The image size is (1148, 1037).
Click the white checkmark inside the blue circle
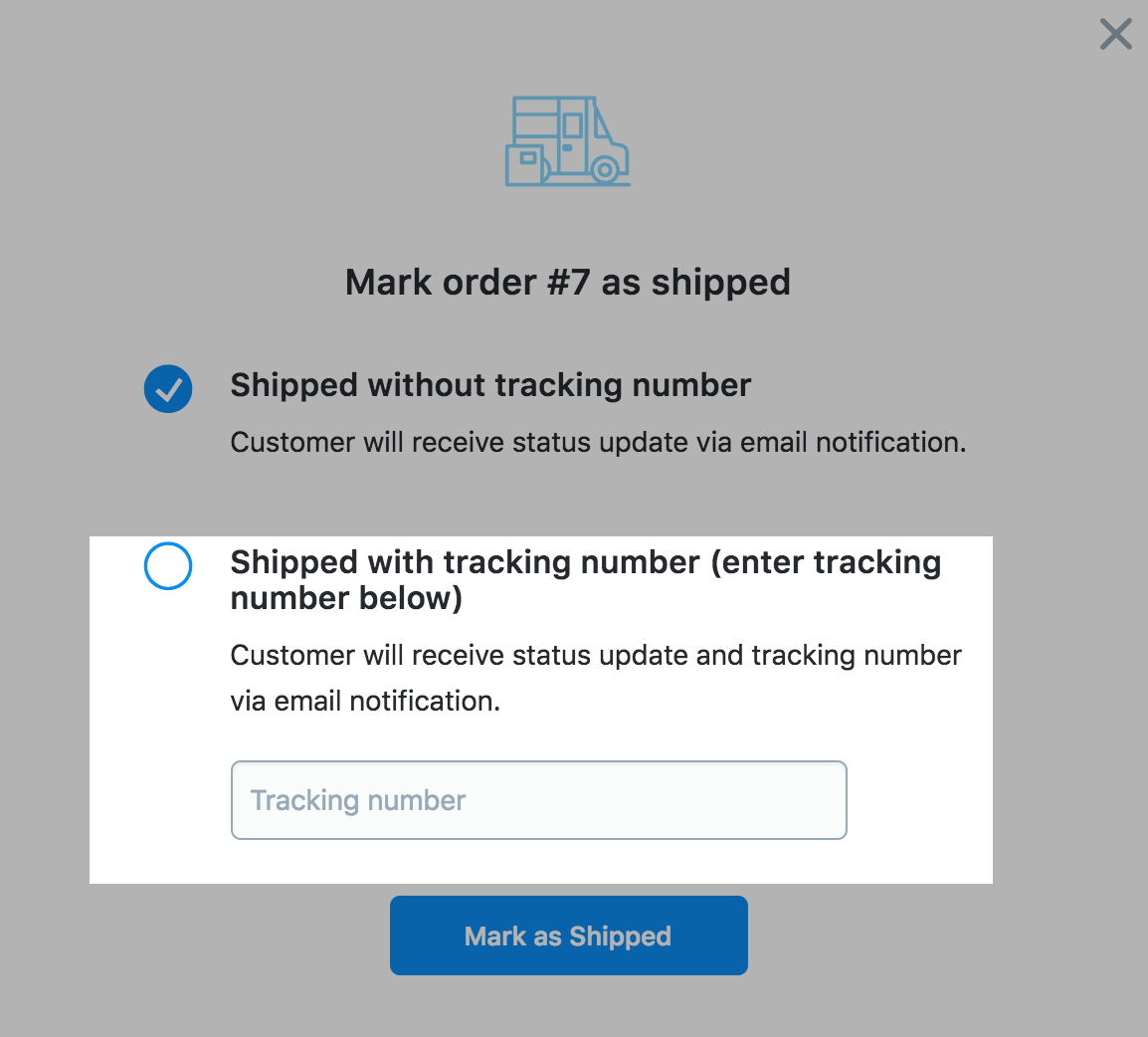(168, 389)
